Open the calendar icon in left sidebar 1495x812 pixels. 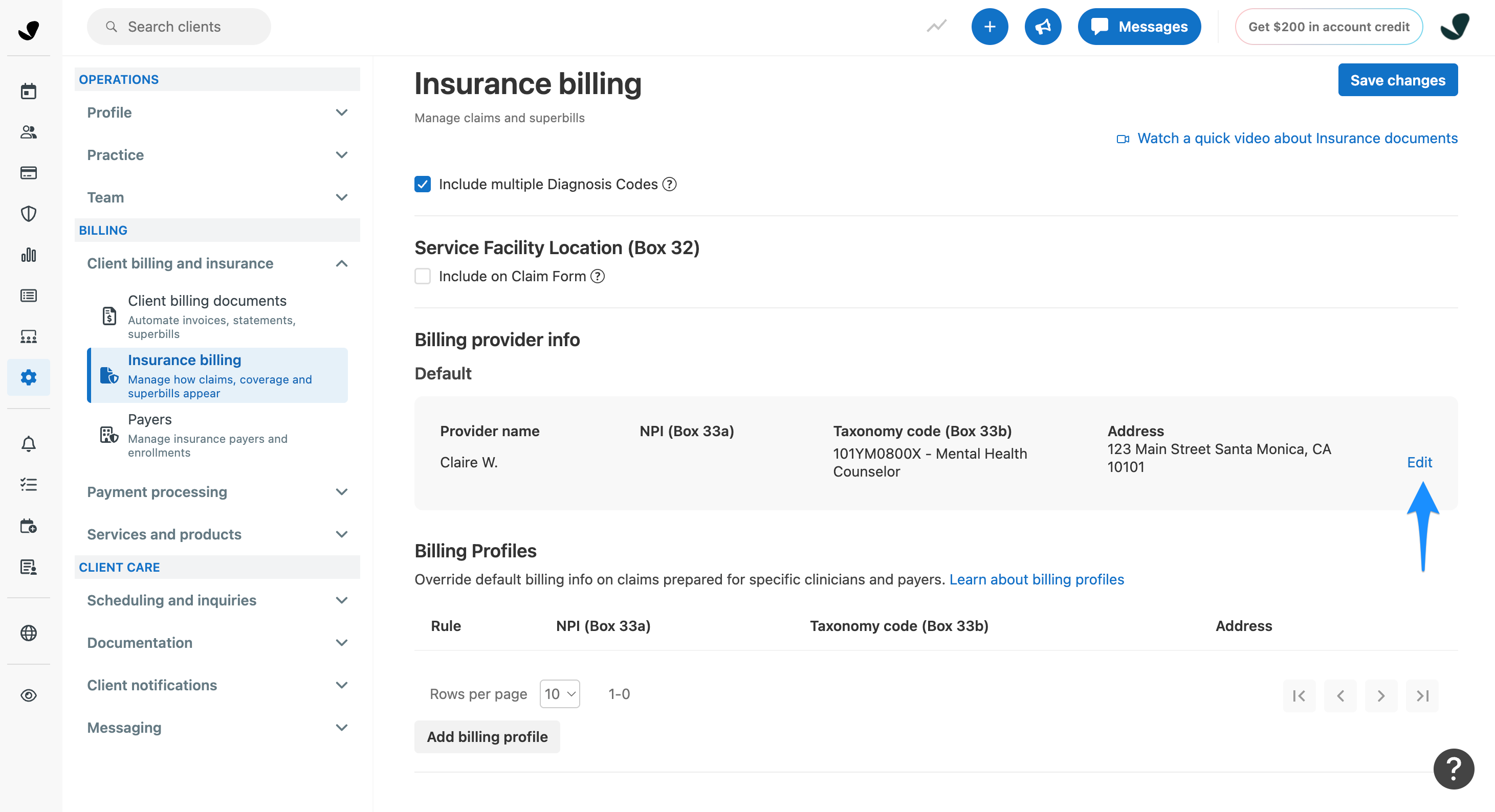tap(29, 91)
